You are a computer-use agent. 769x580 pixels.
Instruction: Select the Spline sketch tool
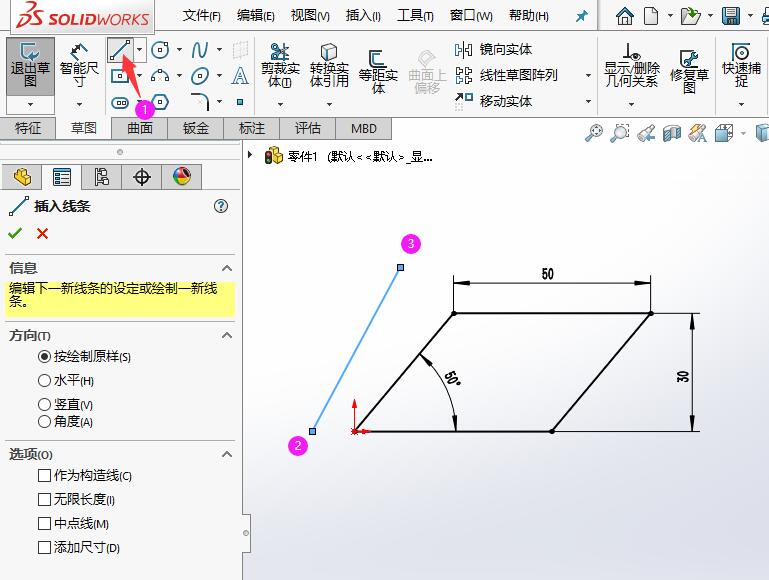[x=200, y=50]
